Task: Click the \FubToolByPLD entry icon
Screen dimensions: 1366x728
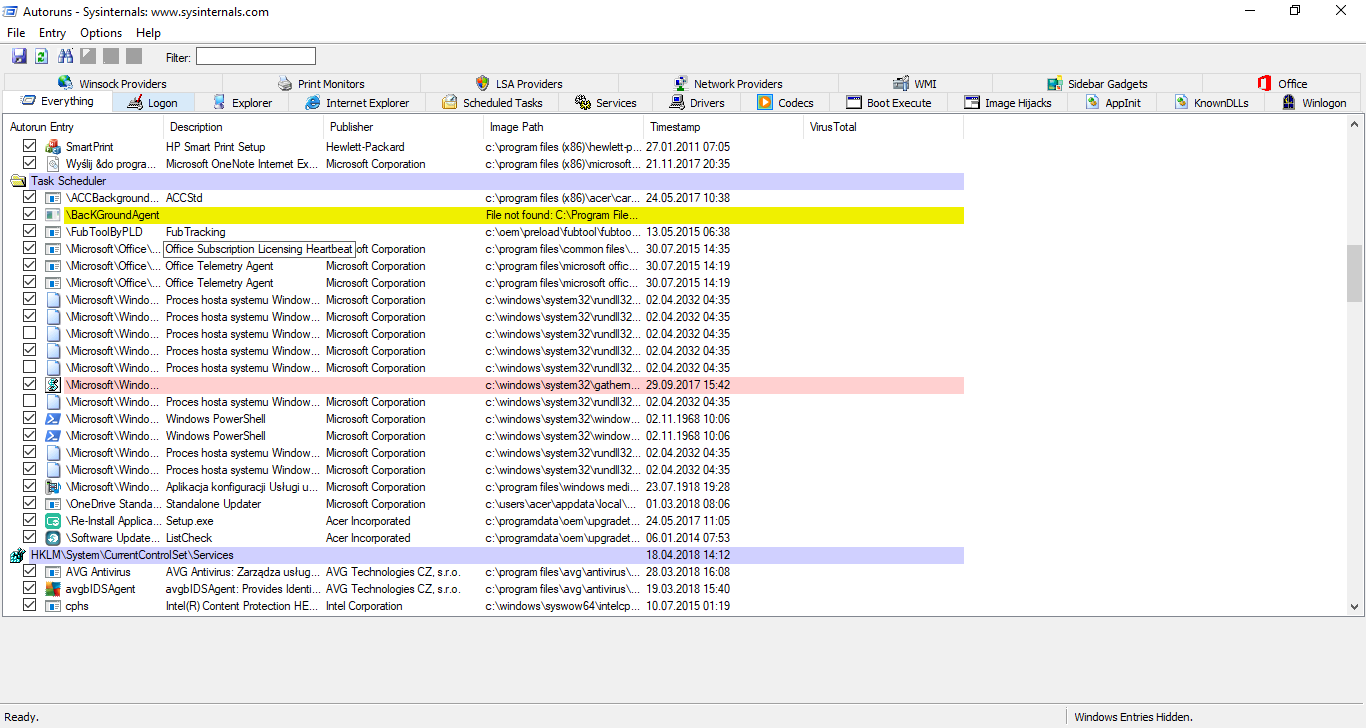Action: pyautogui.click(x=54, y=232)
